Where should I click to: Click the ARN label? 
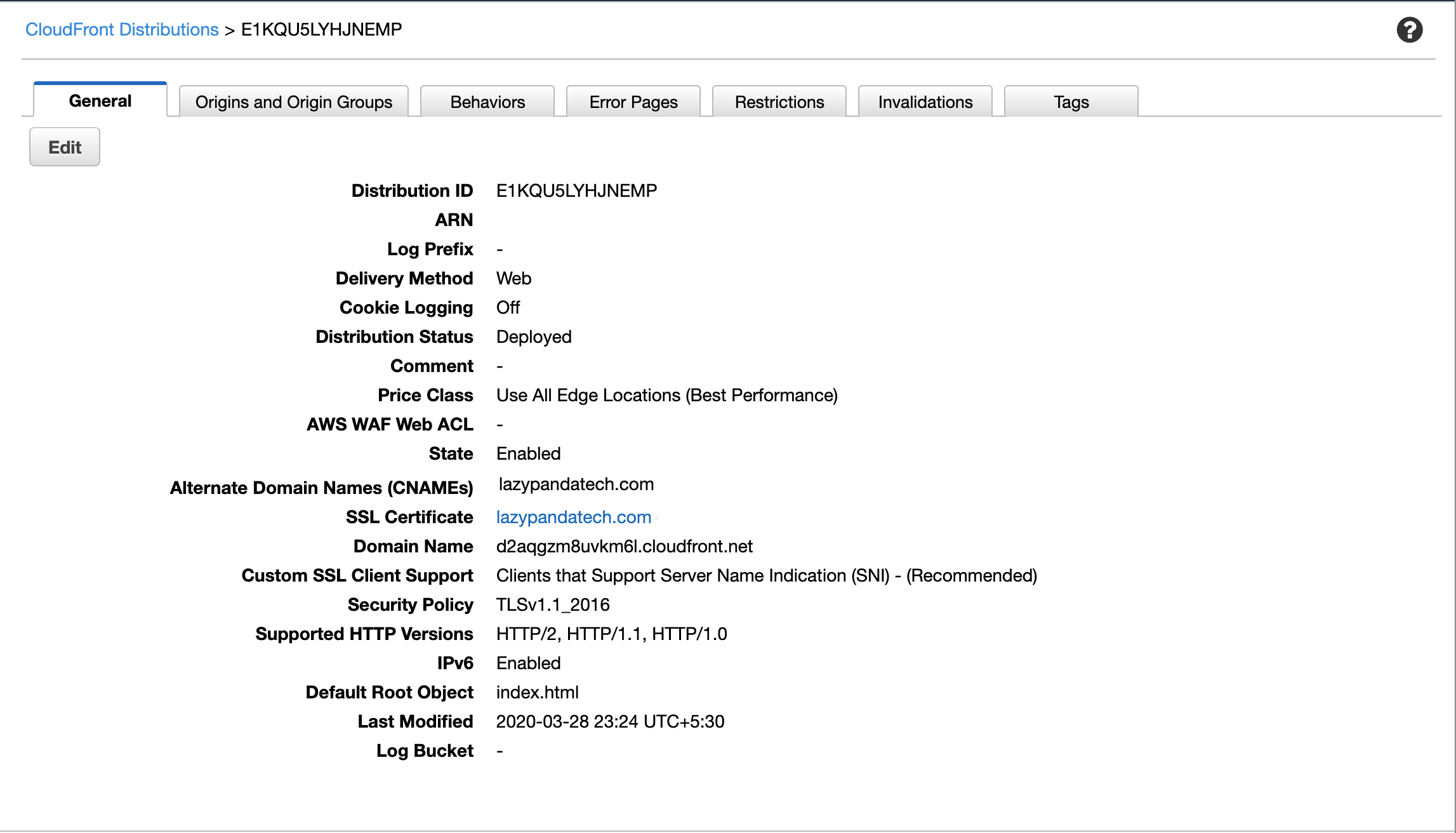[454, 220]
